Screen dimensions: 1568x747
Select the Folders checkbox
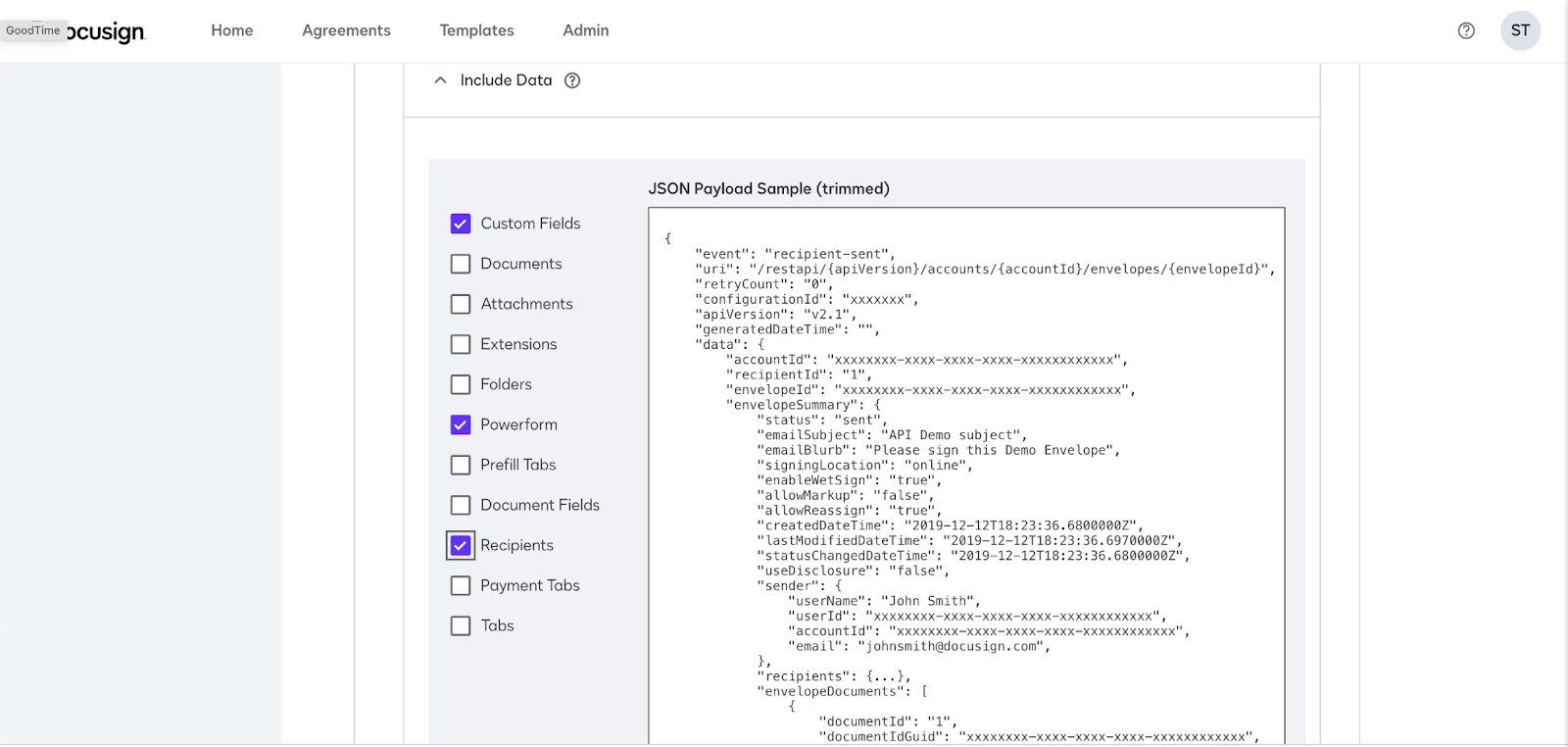(461, 384)
